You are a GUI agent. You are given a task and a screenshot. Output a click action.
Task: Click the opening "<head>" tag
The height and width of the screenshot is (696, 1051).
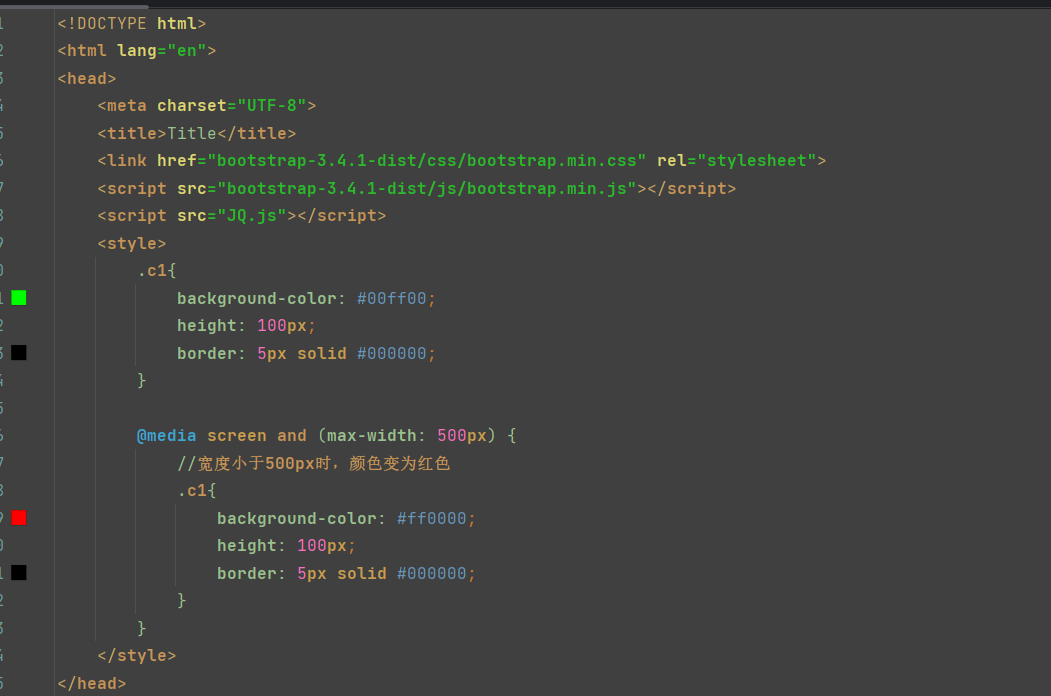[87, 78]
